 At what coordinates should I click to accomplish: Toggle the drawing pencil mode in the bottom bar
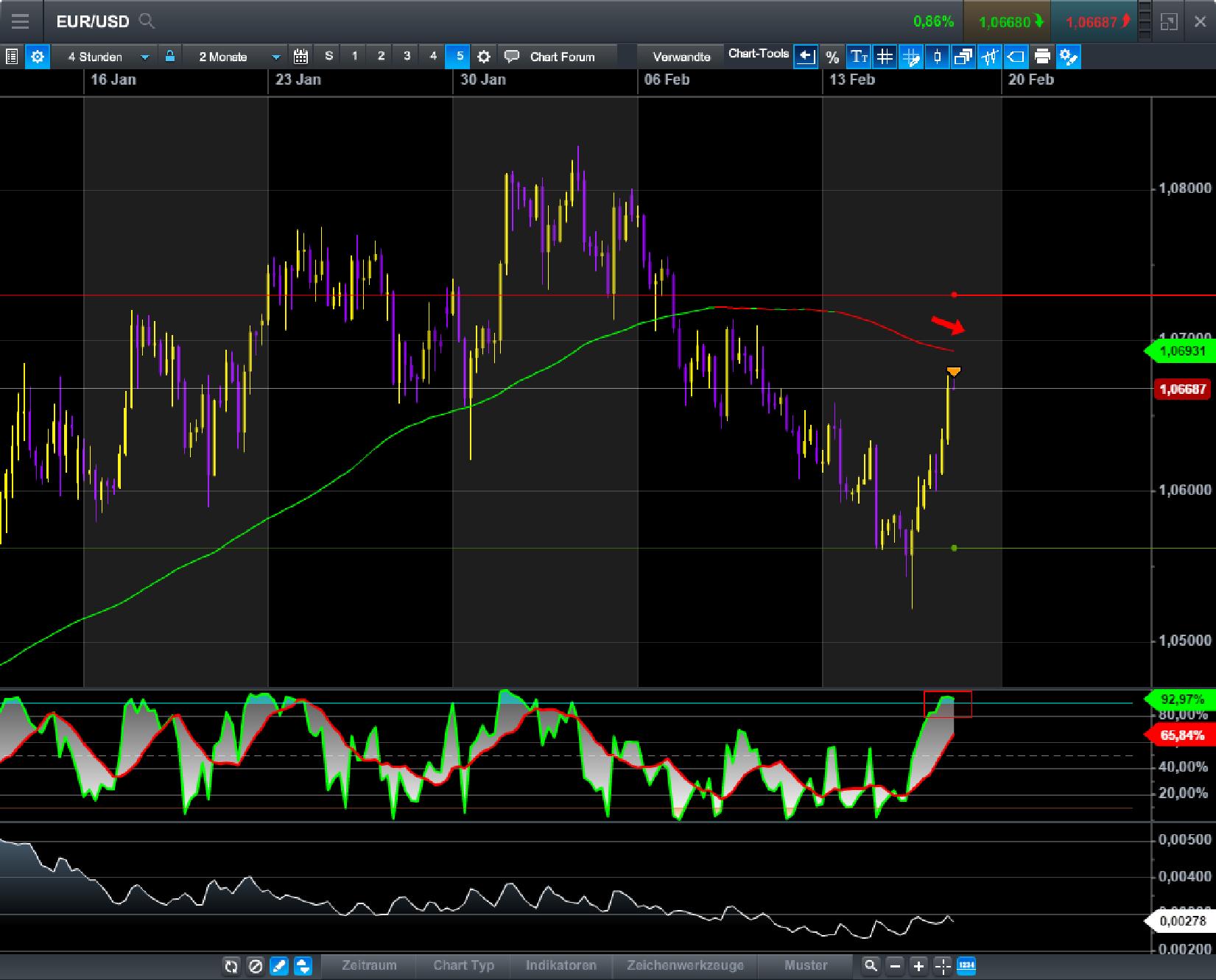tap(280, 967)
